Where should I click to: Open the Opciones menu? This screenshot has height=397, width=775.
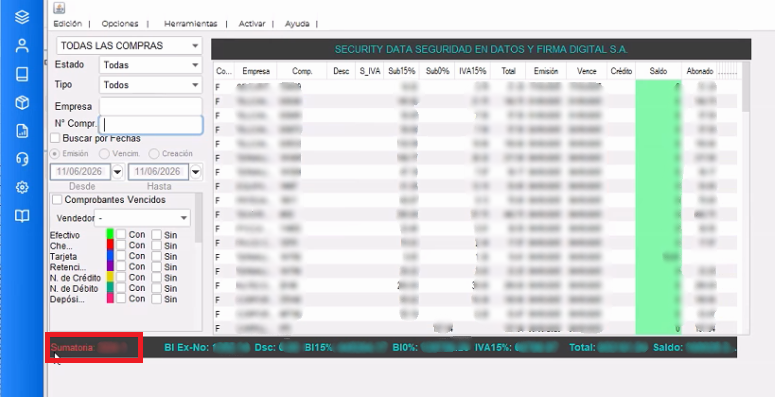click(120, 24)
